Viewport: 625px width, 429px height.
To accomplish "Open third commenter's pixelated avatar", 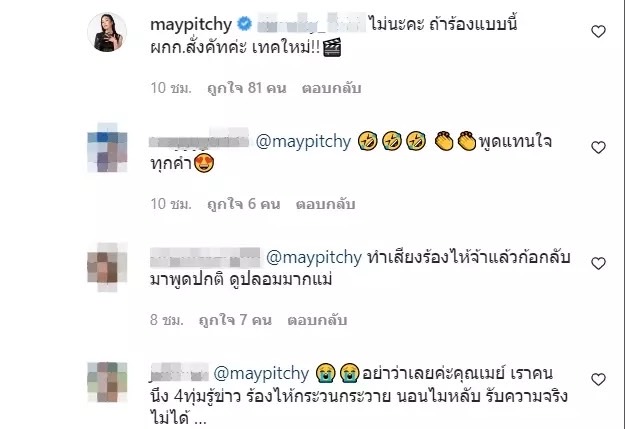I will (107, 266).
